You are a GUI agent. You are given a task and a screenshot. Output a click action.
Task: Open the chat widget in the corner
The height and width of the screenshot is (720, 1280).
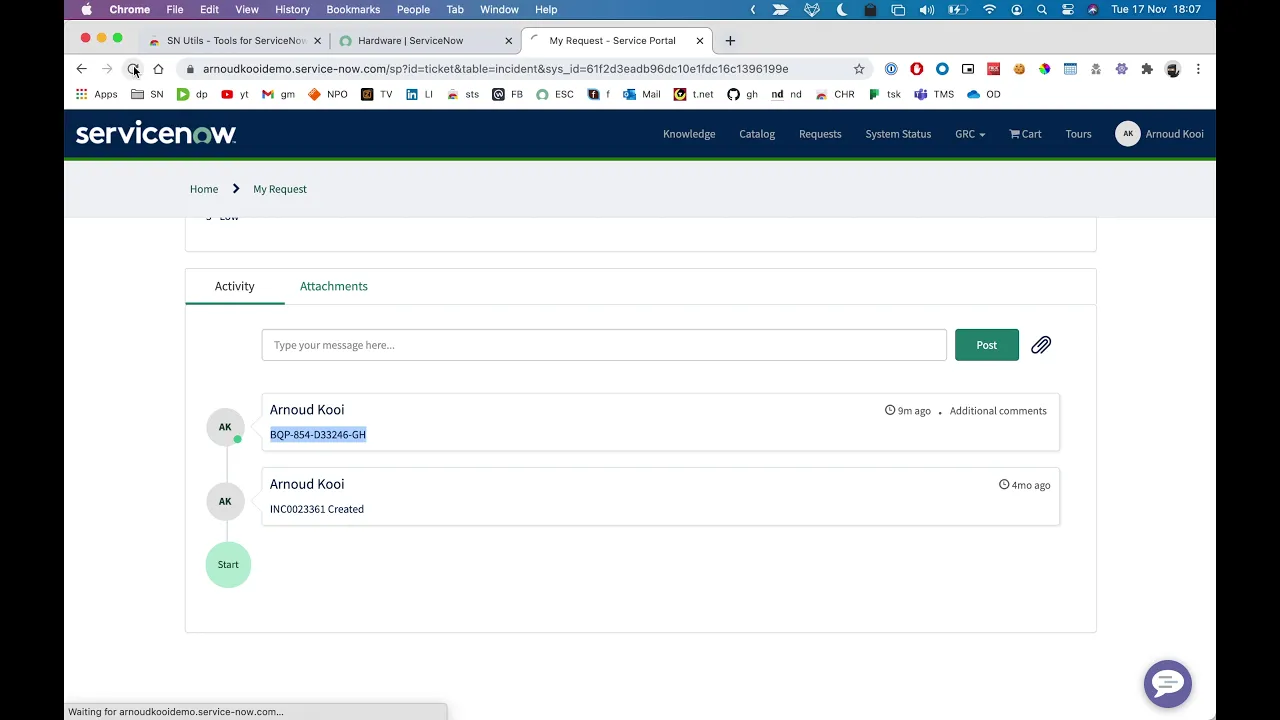coord(1167,684)
